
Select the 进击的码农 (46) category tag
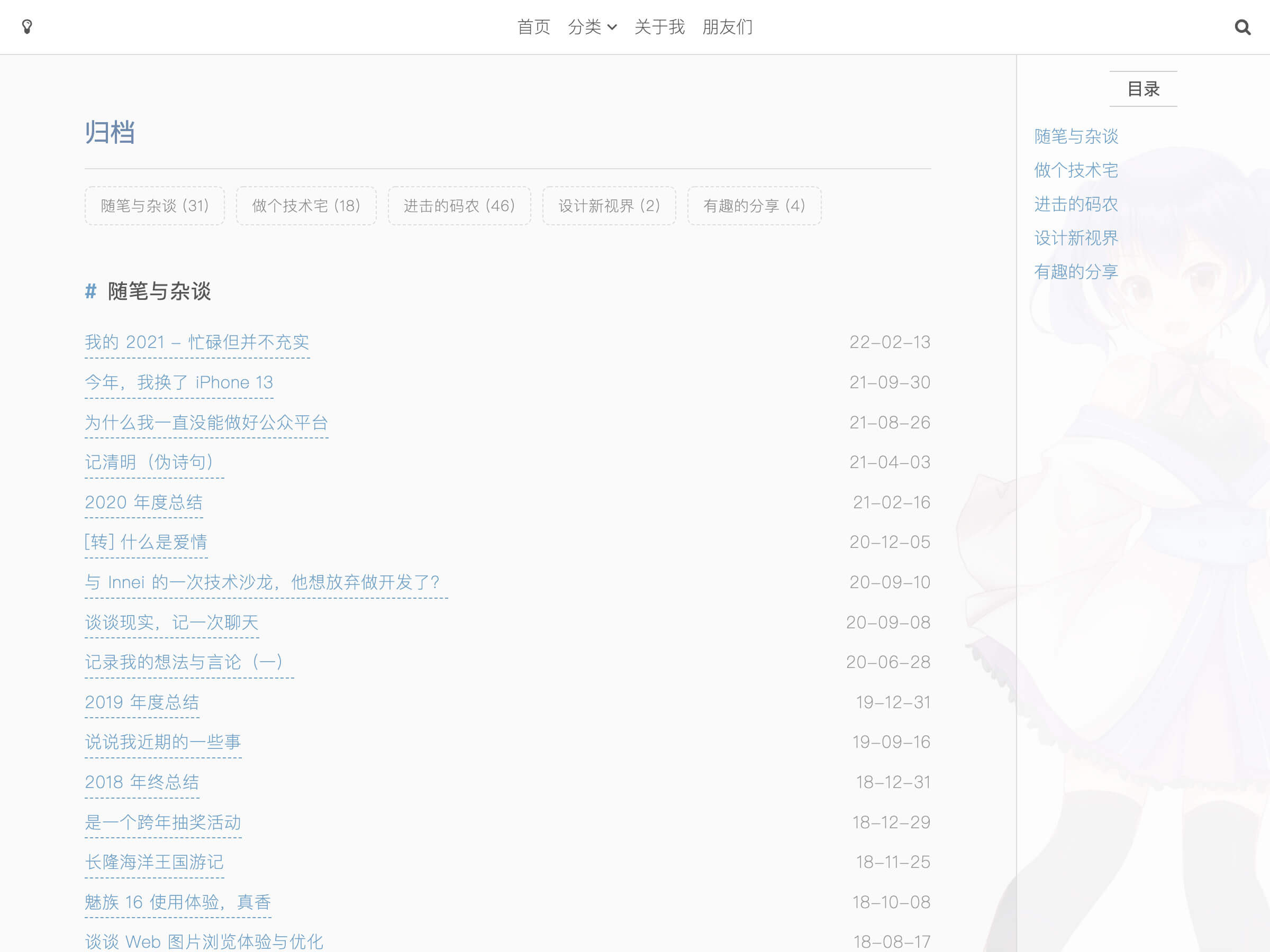(459, 205)
